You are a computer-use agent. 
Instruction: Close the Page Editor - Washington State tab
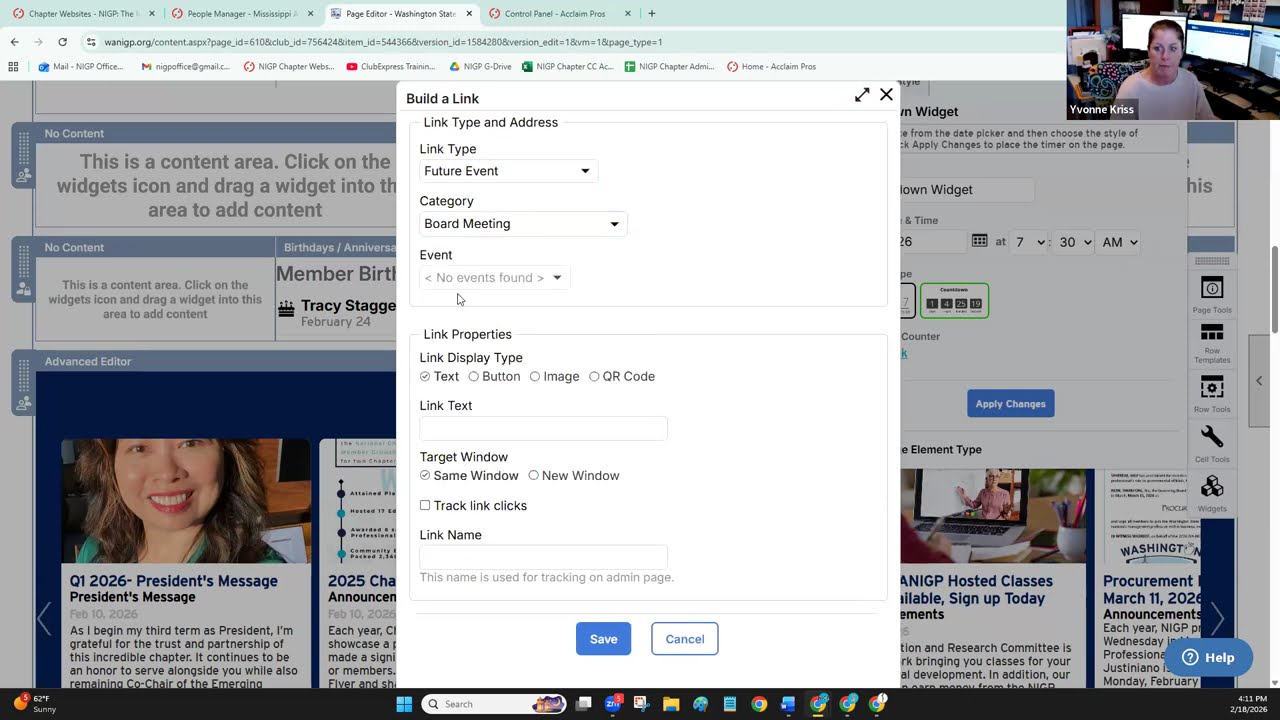pos(469,14)
